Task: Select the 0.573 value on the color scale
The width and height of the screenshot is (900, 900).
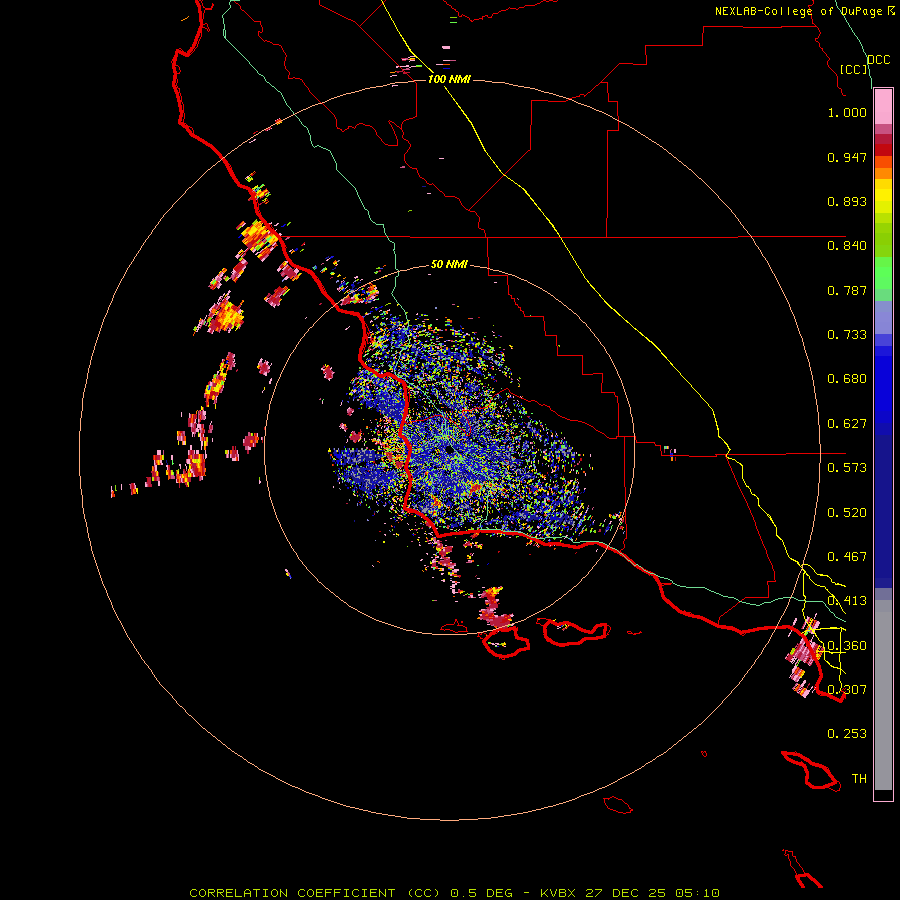Action: 847,468
